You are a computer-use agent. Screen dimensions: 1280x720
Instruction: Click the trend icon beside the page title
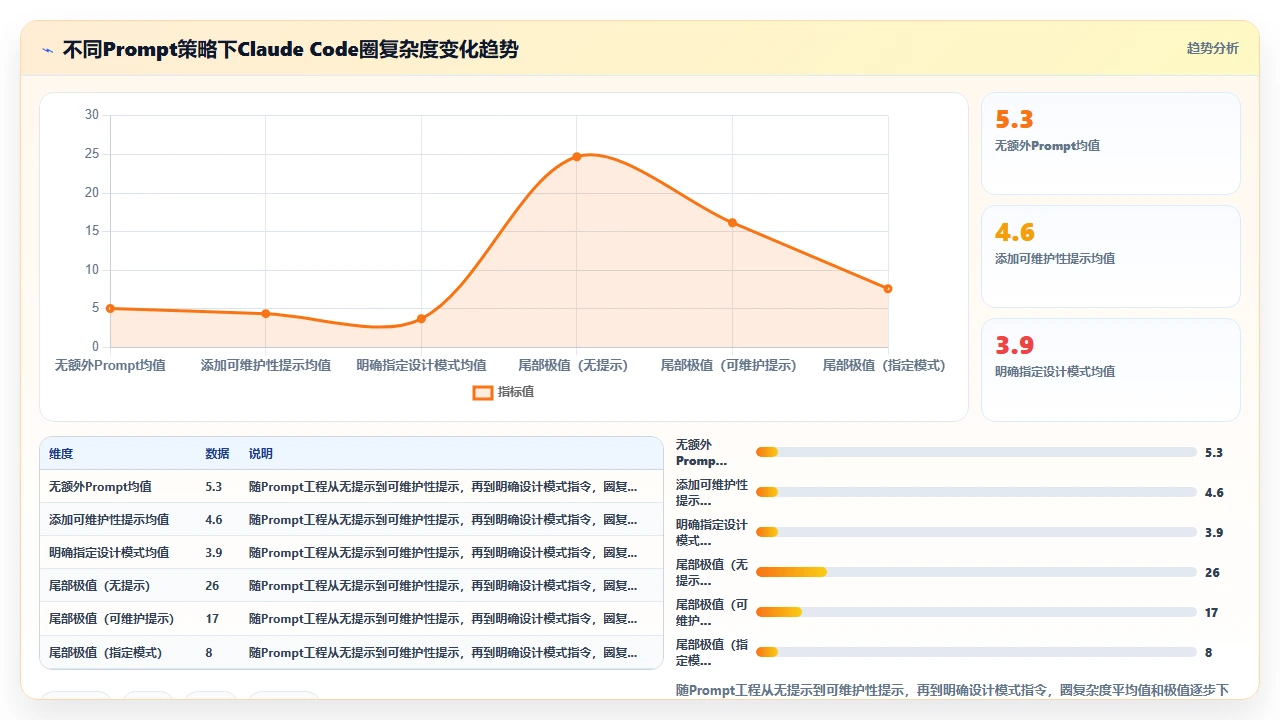(x=47, y=49)
